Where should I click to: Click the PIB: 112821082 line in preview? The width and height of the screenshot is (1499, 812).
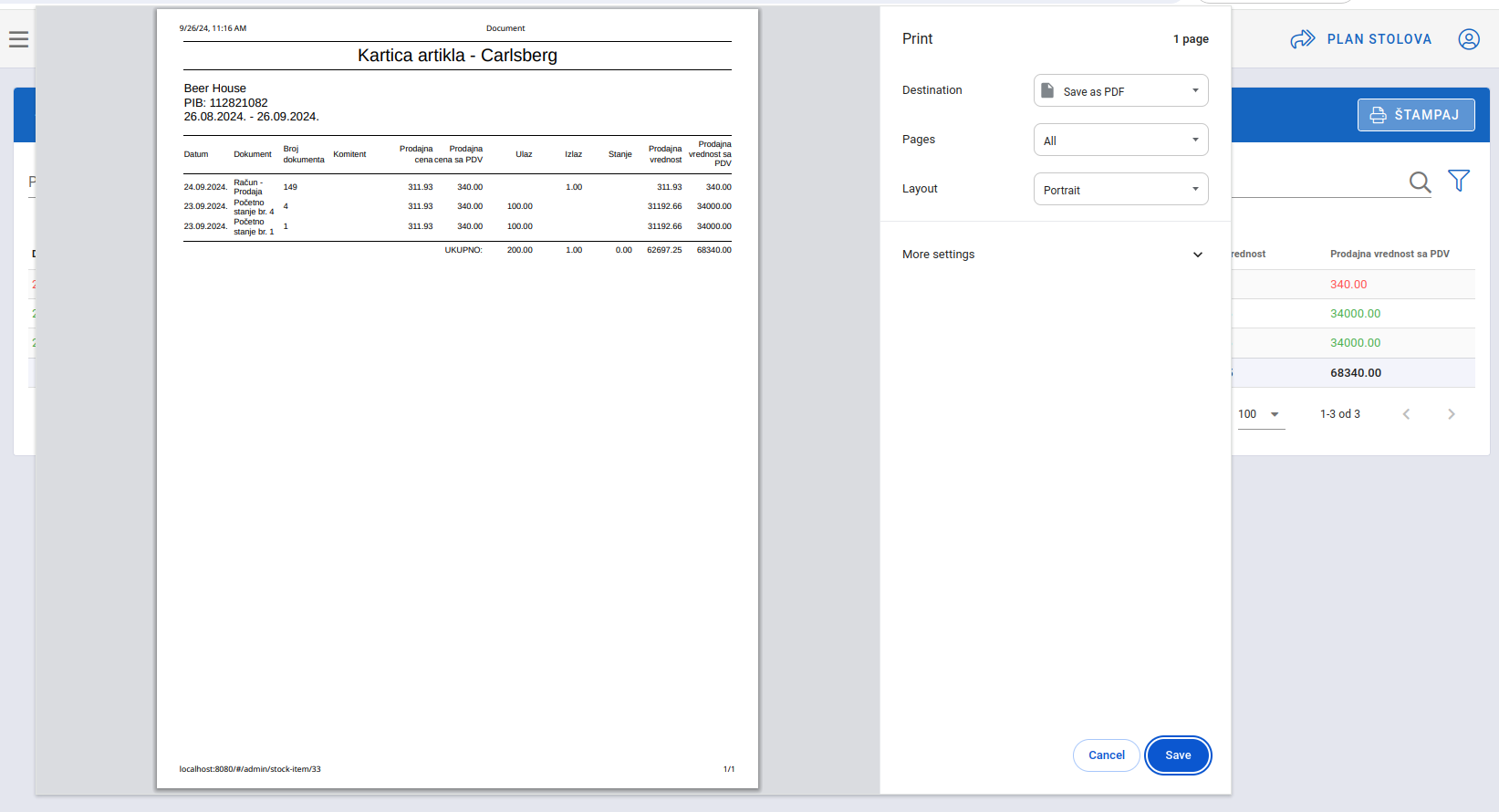click(x=226, y=103)
